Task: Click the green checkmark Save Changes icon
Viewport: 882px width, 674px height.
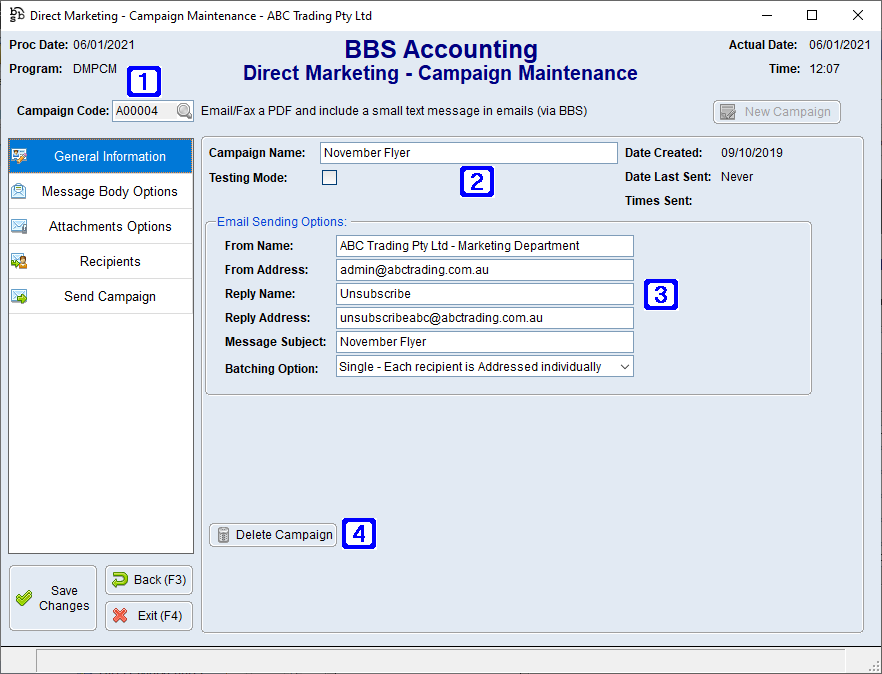Action: [25, 598]
